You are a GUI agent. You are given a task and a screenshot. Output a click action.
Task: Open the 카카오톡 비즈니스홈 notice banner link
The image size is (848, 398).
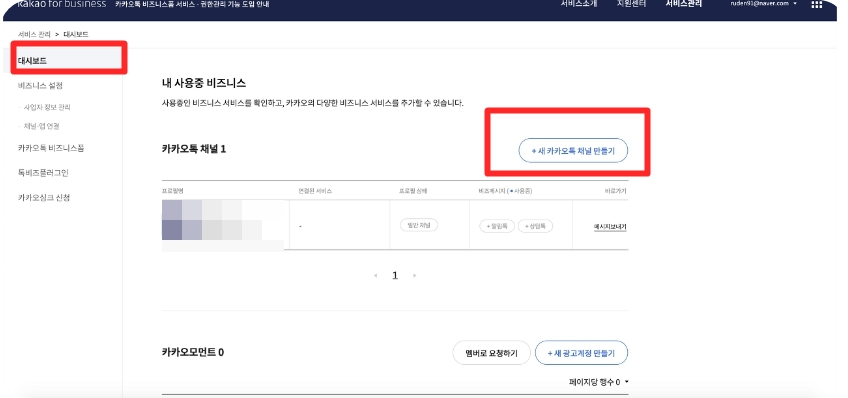point(193,4)
